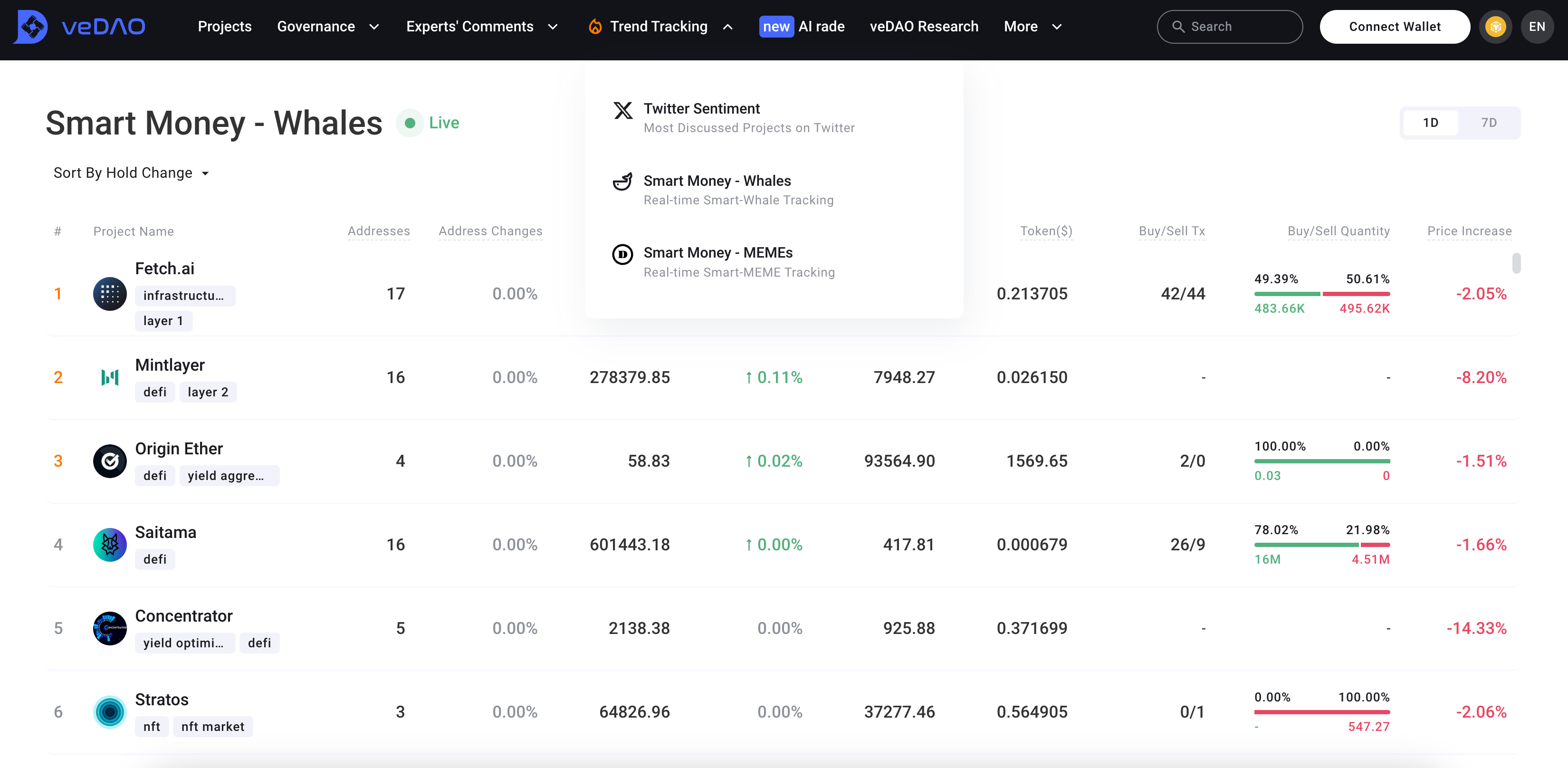Switch language using EN button

click(x=1536, y=27)
